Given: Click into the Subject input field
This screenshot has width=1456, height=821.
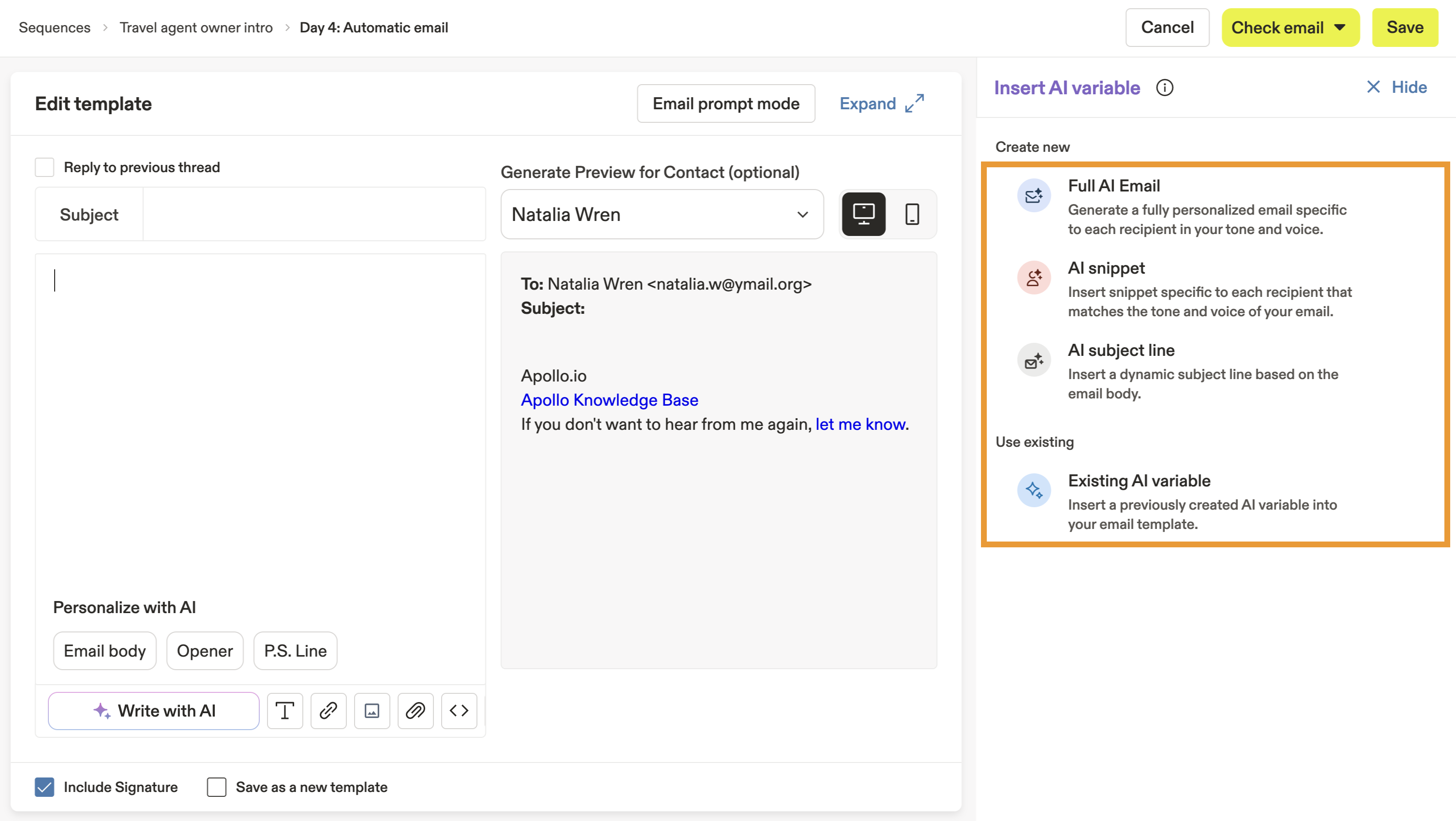Looking at the screenshot, I should tap(314, 214).
